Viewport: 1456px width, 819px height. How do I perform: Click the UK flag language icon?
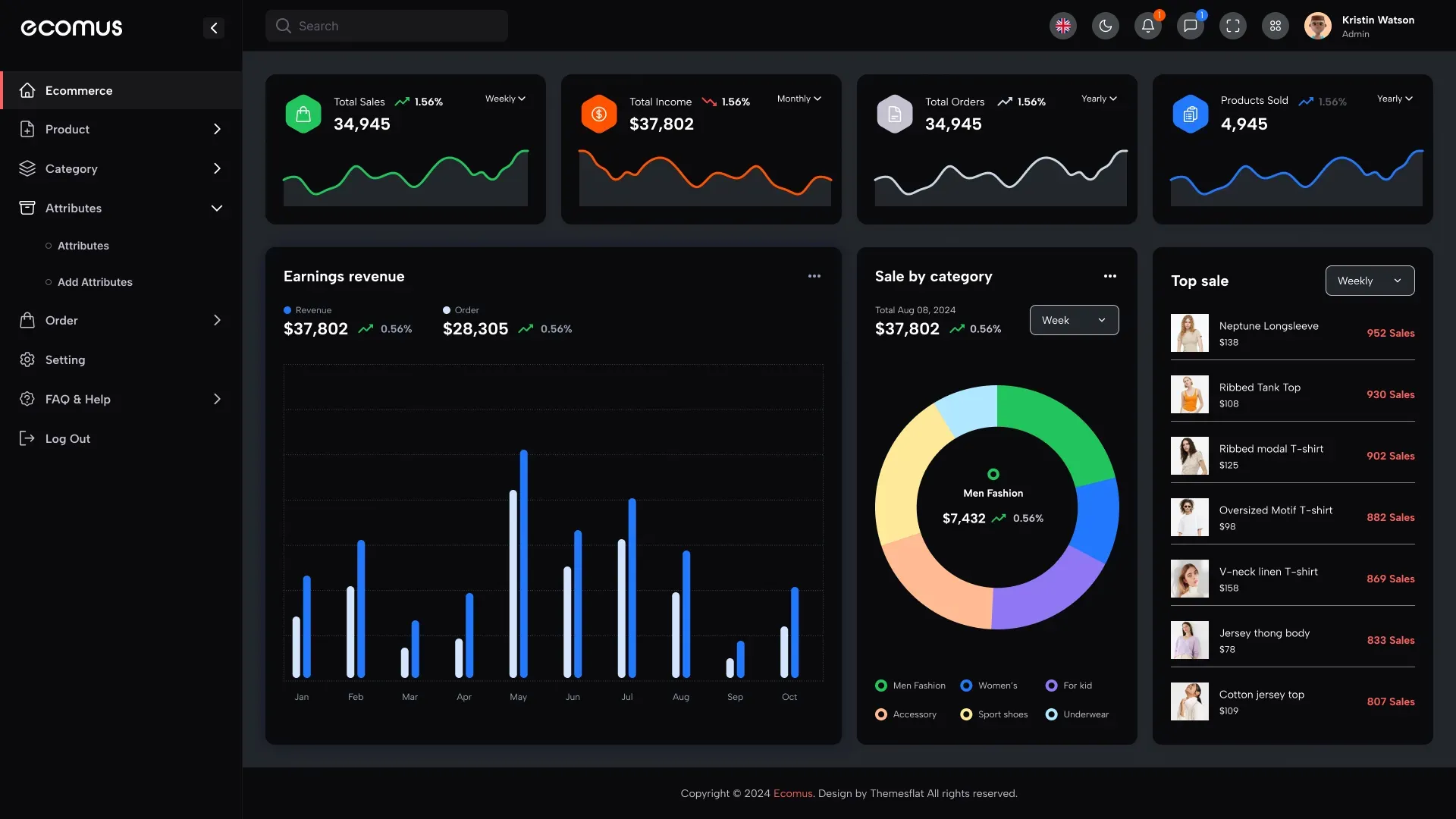click(1062, 25)
